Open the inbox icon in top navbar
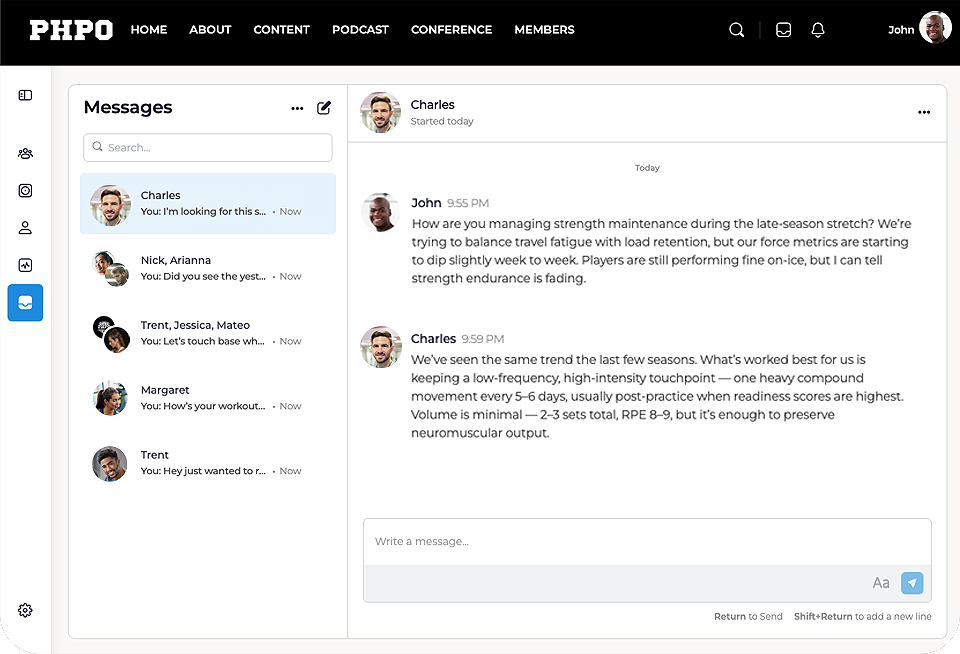This screenshot has width=960, height=654. tap(784, 30)
